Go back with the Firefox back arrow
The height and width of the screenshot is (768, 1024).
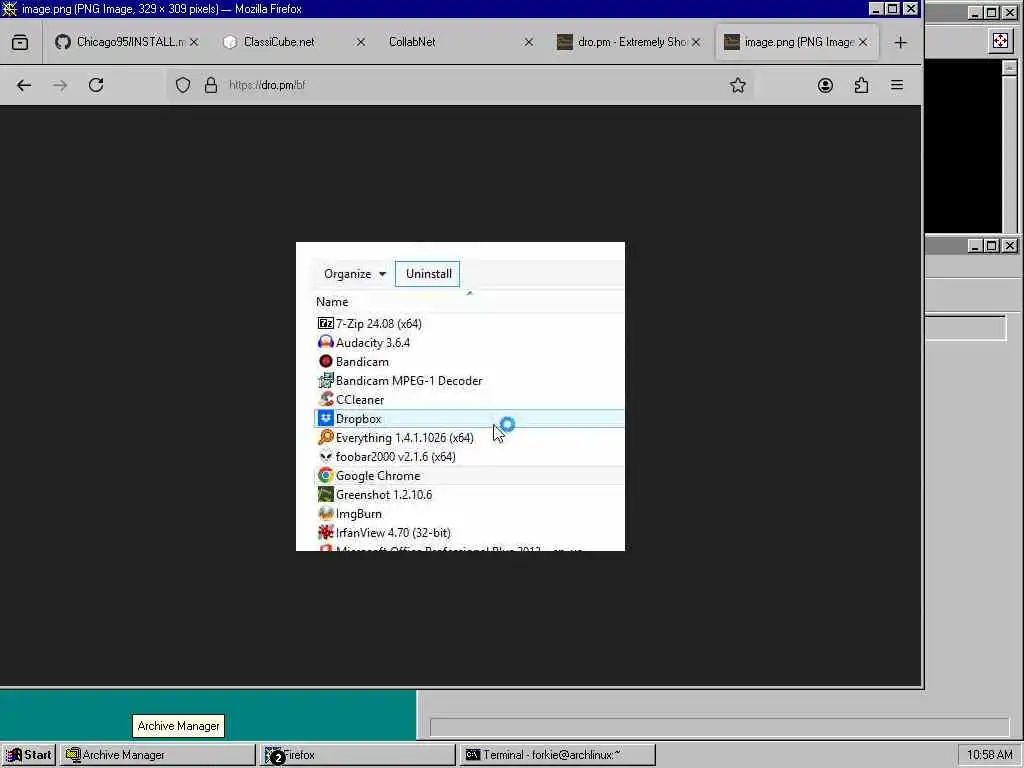coord(24,85)
